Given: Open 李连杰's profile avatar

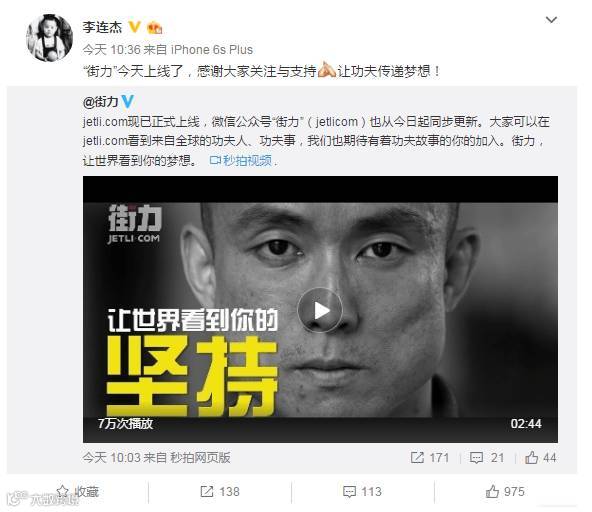Looking at the screenshot, I should tap(49, 37).
